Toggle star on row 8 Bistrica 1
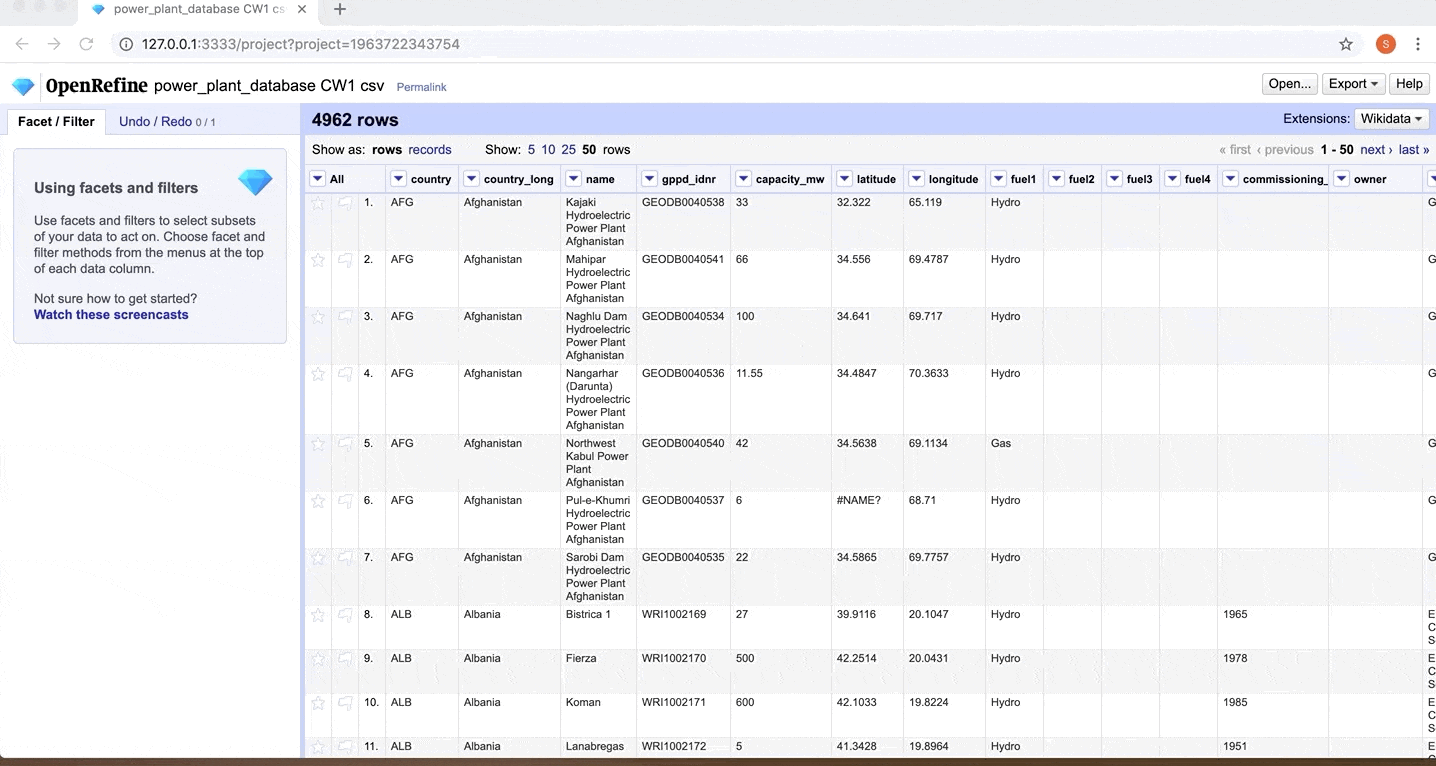 (x=318, y=615)
